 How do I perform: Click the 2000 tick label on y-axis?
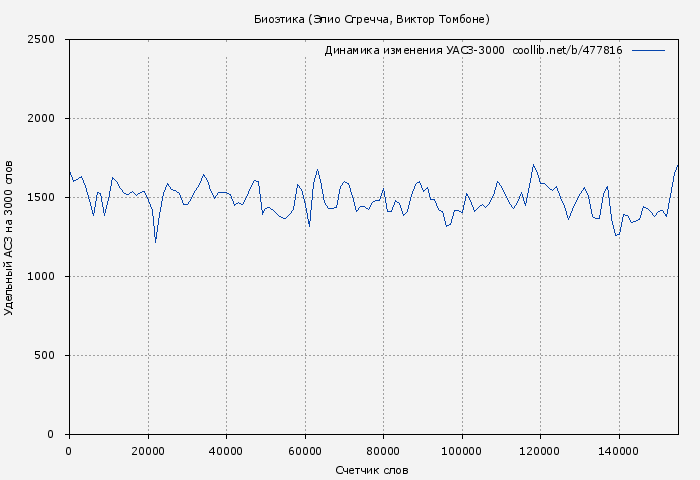click(48, 119)
